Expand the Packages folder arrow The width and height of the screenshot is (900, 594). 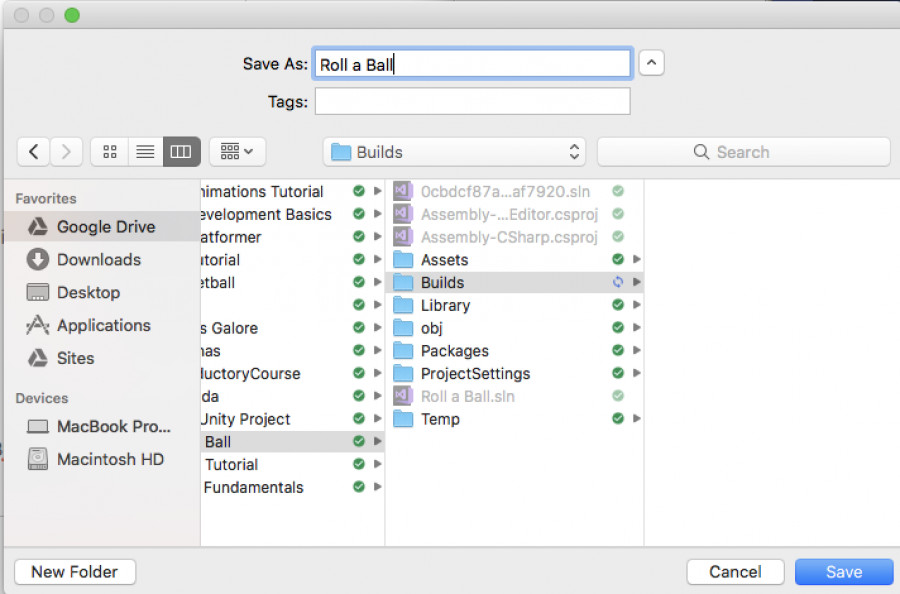(x=637, y=351)
